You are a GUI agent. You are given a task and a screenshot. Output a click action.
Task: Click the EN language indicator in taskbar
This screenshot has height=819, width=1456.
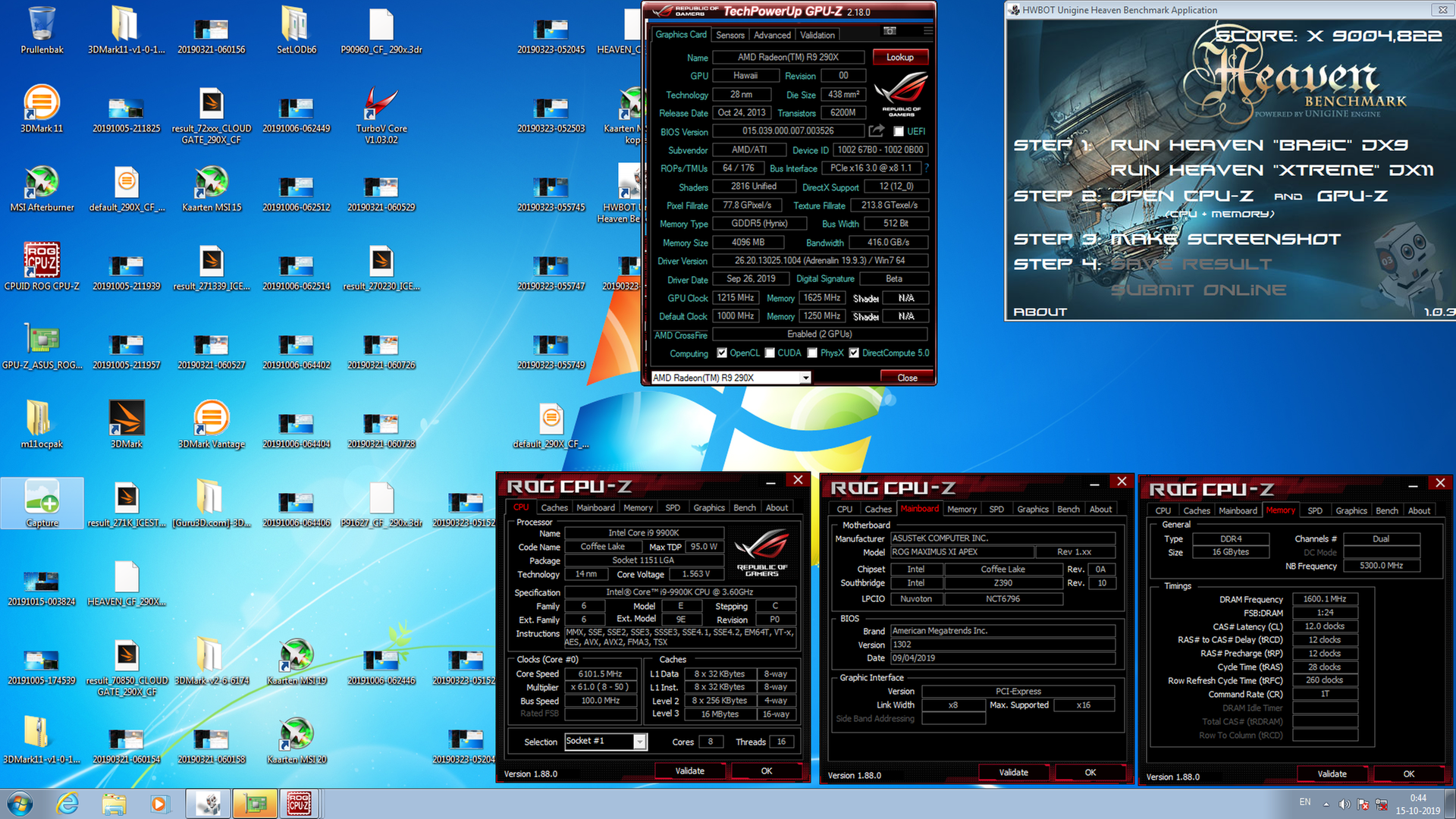pyautogui.click(x=1304, y=802)
